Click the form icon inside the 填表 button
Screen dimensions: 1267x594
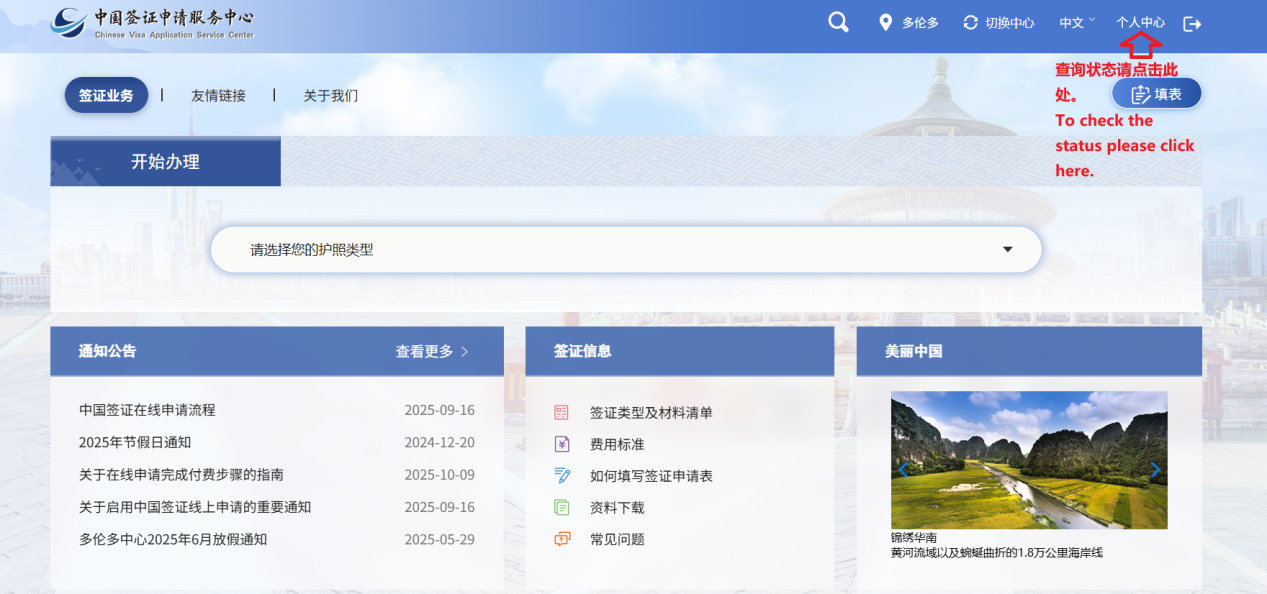coord(1140,94)
